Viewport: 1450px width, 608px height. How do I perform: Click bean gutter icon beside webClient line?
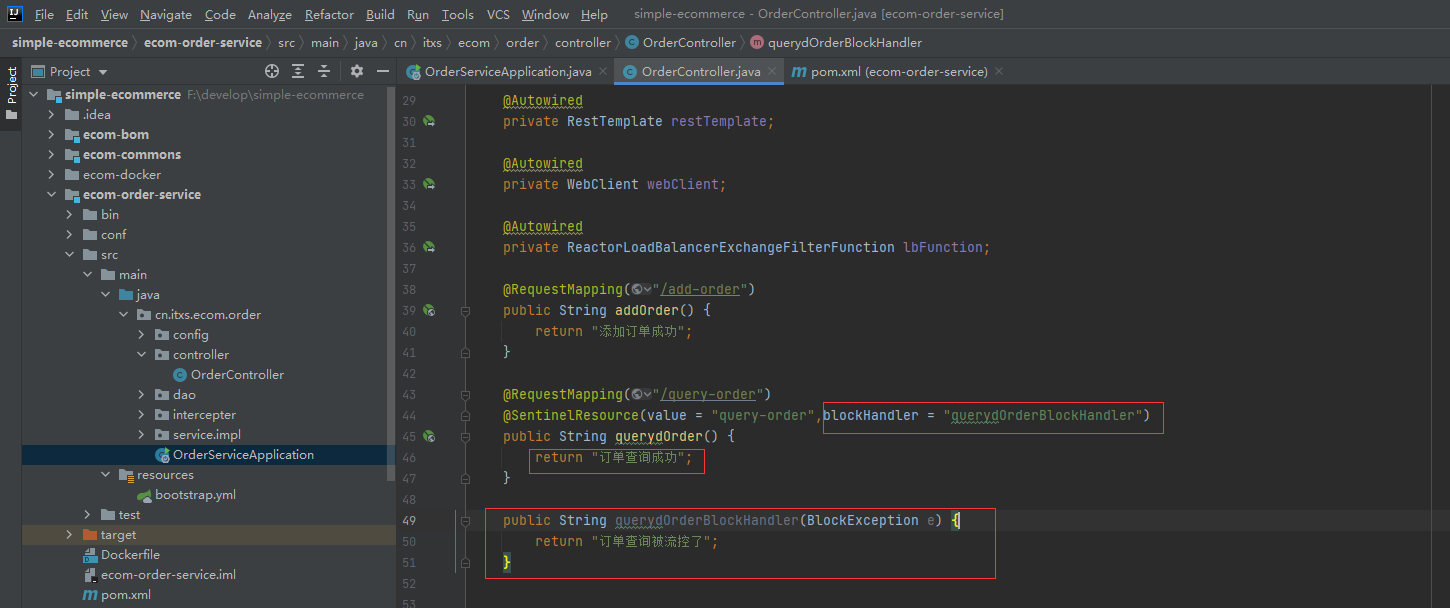click(x=429, y=184)
